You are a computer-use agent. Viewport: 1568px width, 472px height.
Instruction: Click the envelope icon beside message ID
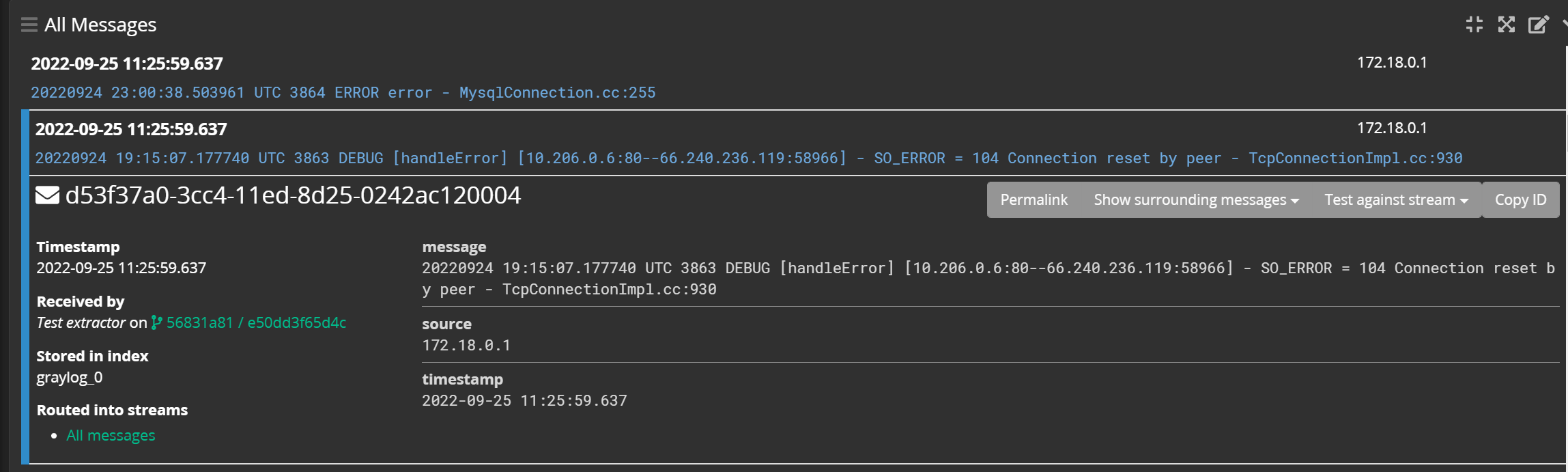(x=47, y=196)
